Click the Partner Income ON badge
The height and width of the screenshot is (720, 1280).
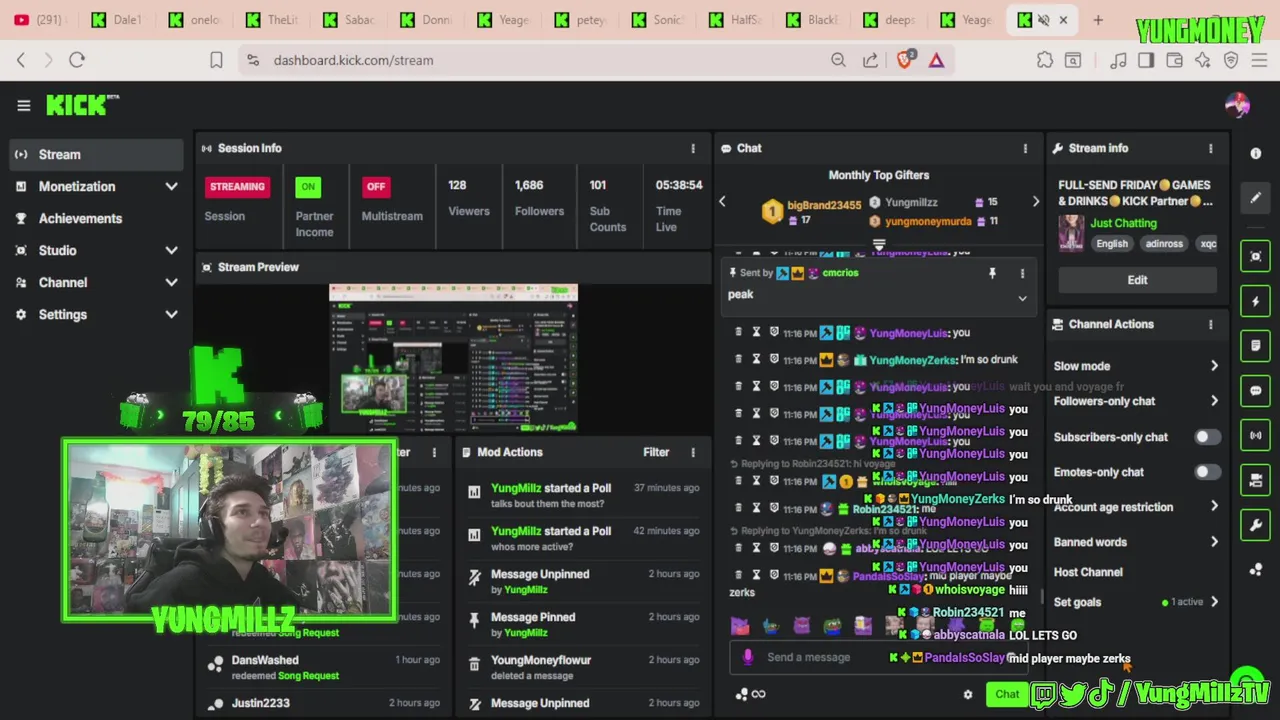[x=308, y=187]
